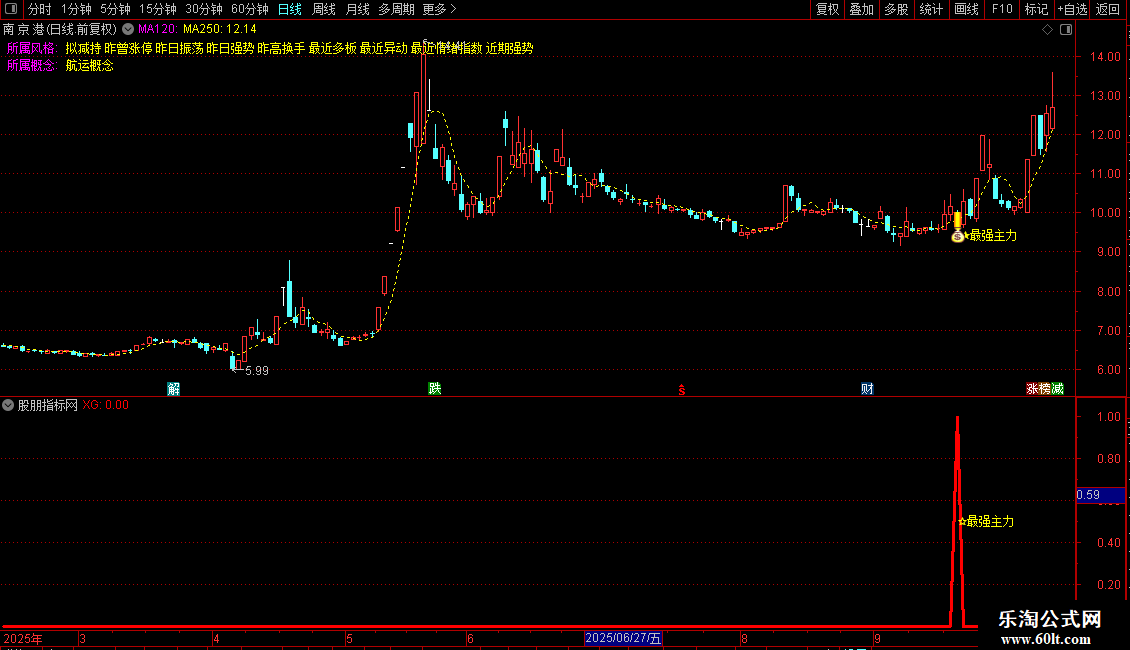Screen dimensions: 1130x650
Task: Click the MA250: 12.14 value
Action: (220, 30)
